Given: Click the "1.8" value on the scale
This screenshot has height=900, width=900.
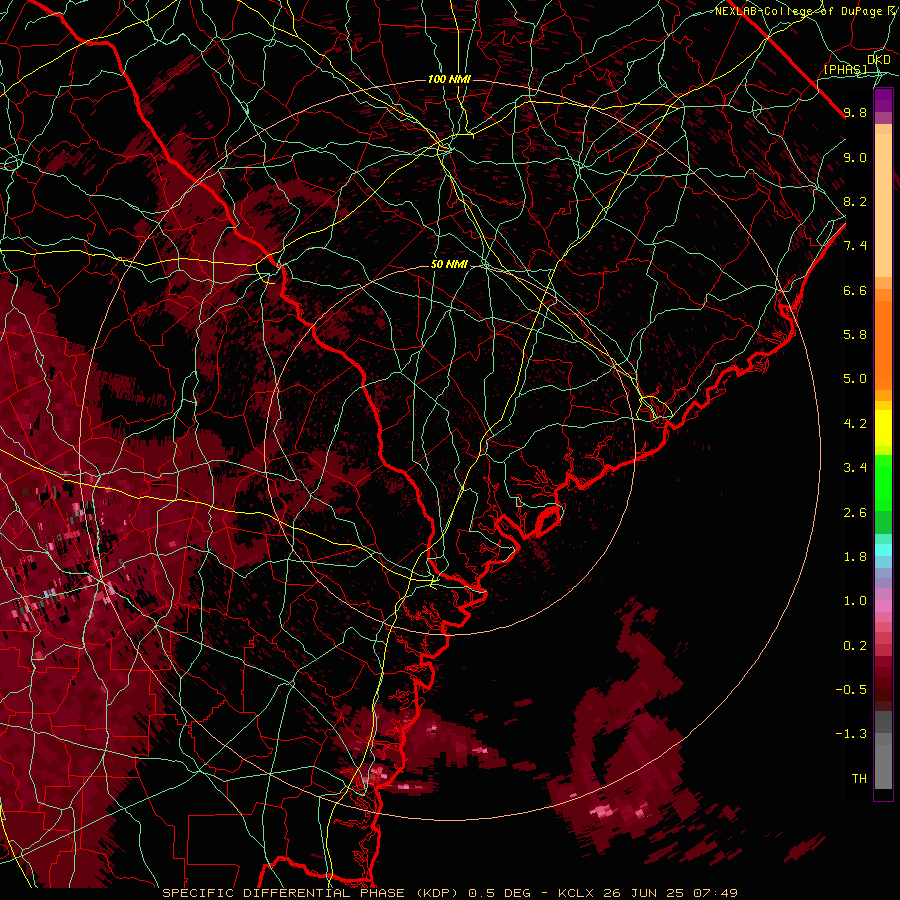Looking at the screenshot, I should (x=855, y=557).
